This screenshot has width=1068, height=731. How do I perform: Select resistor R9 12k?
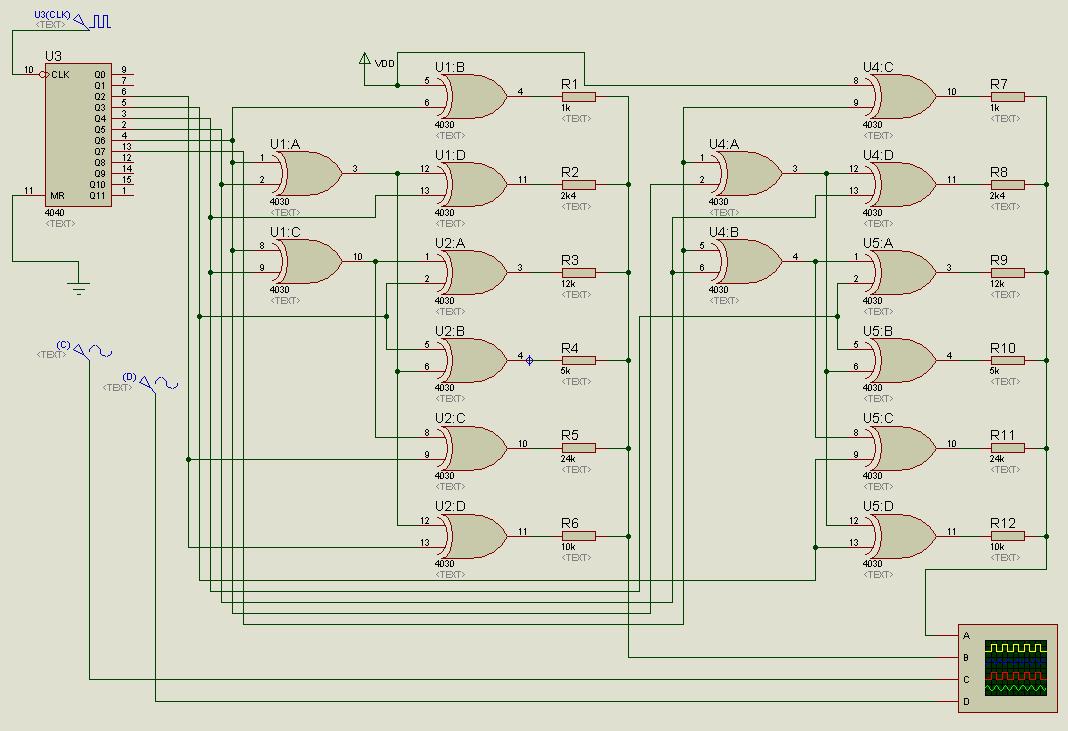click(1007, 273)
